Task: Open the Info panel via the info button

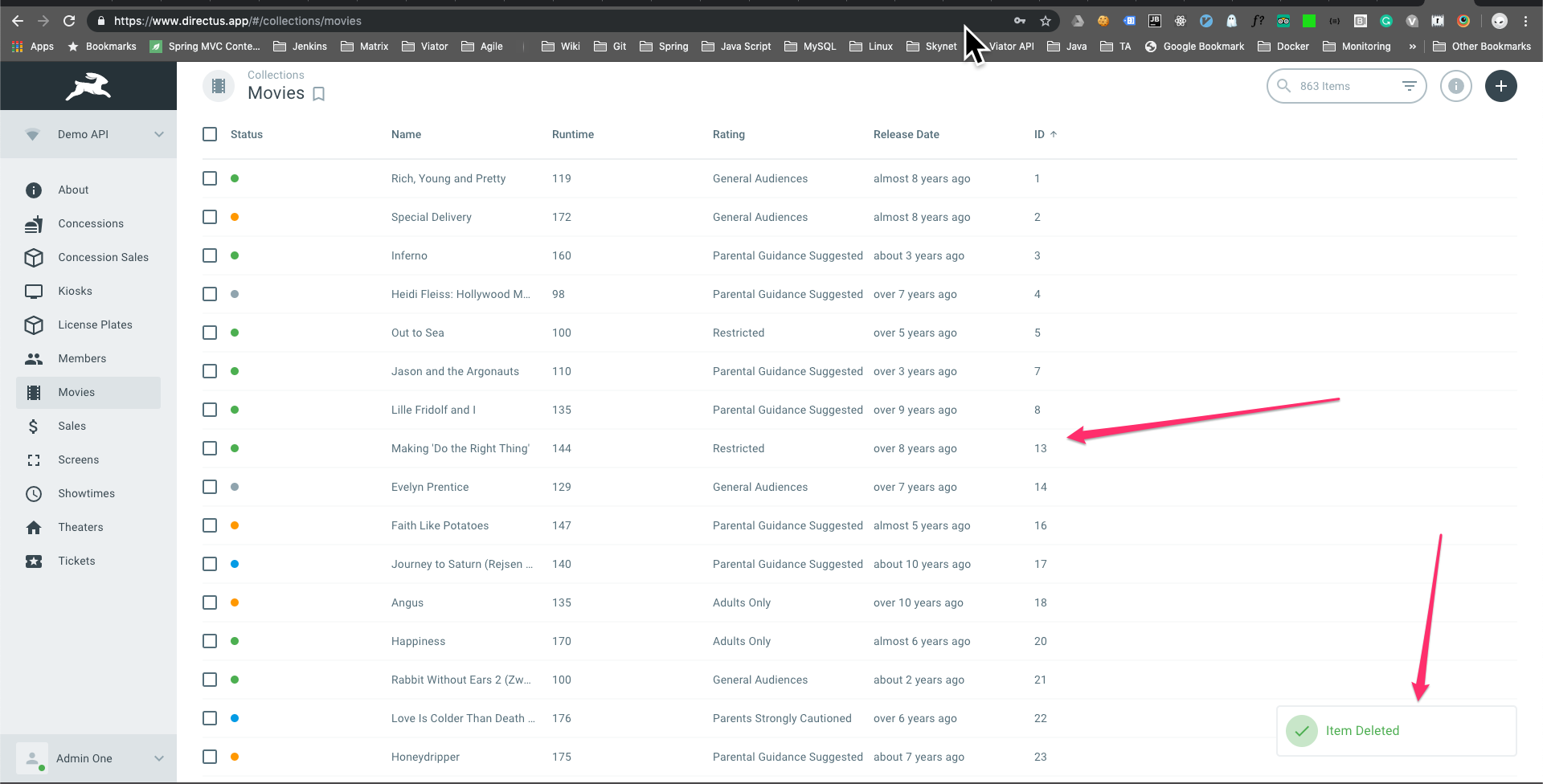Action: (1455, 86)
